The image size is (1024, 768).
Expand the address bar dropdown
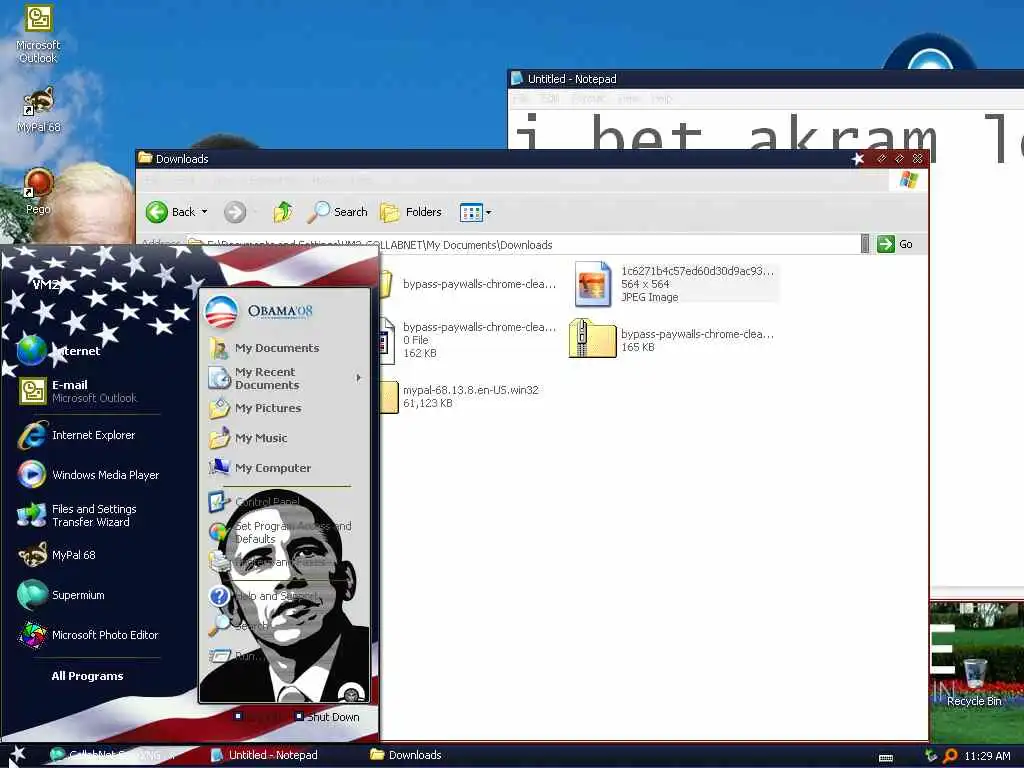[x=865, y=244]
